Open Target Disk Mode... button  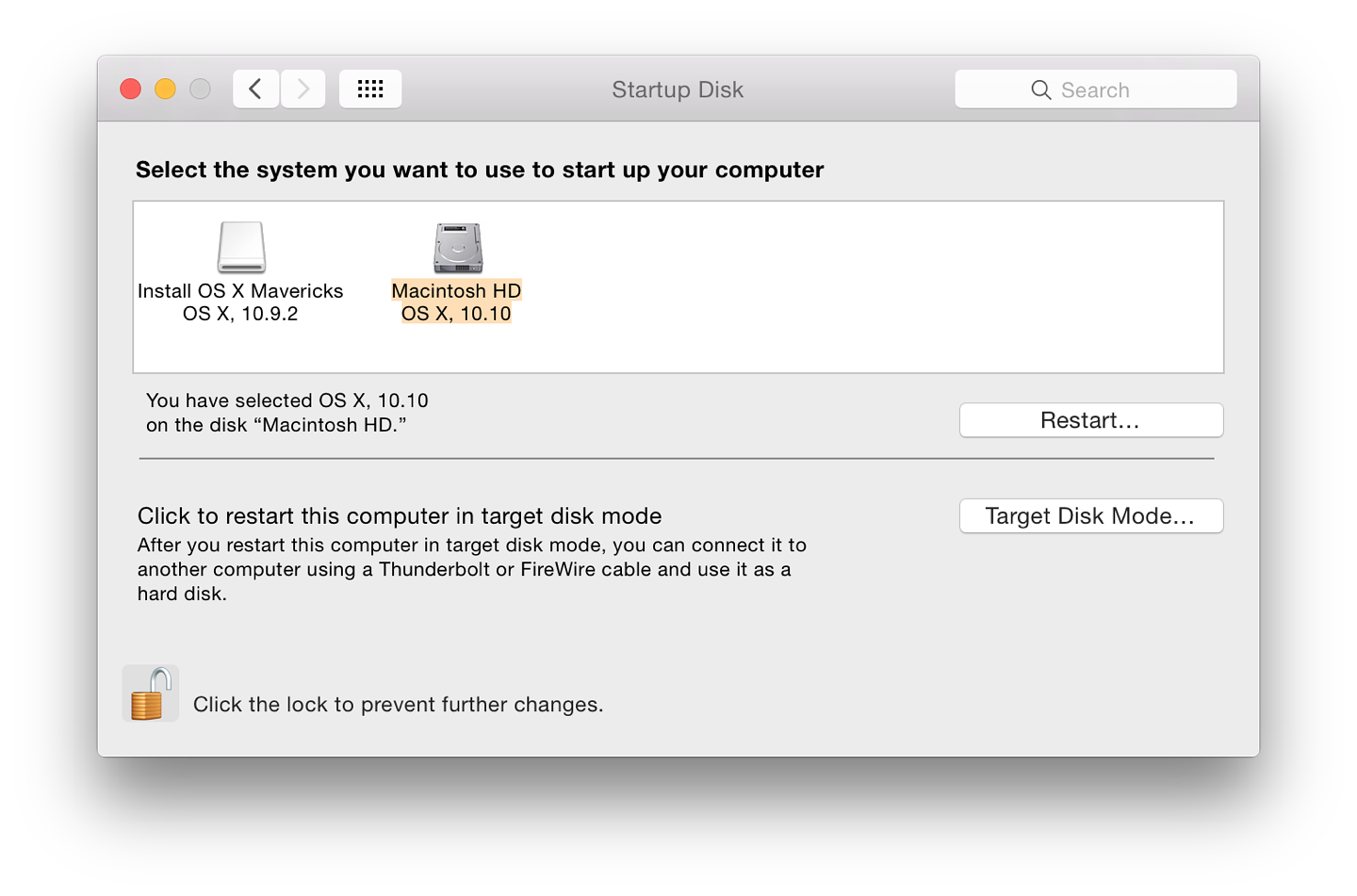click(1091, 516)
